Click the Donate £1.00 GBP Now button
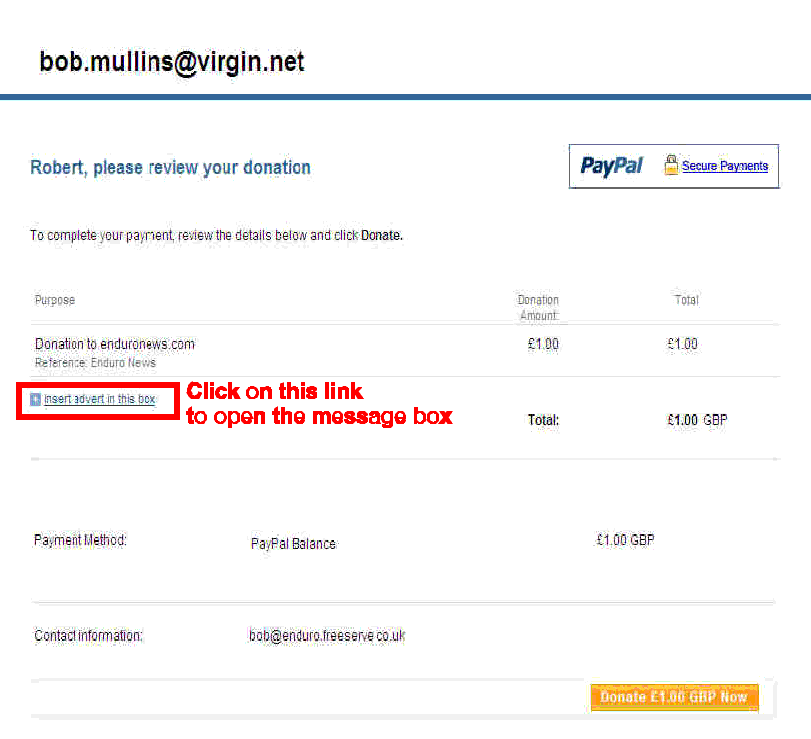Viewport: 811px width, 739px height. tap(674, 697)
